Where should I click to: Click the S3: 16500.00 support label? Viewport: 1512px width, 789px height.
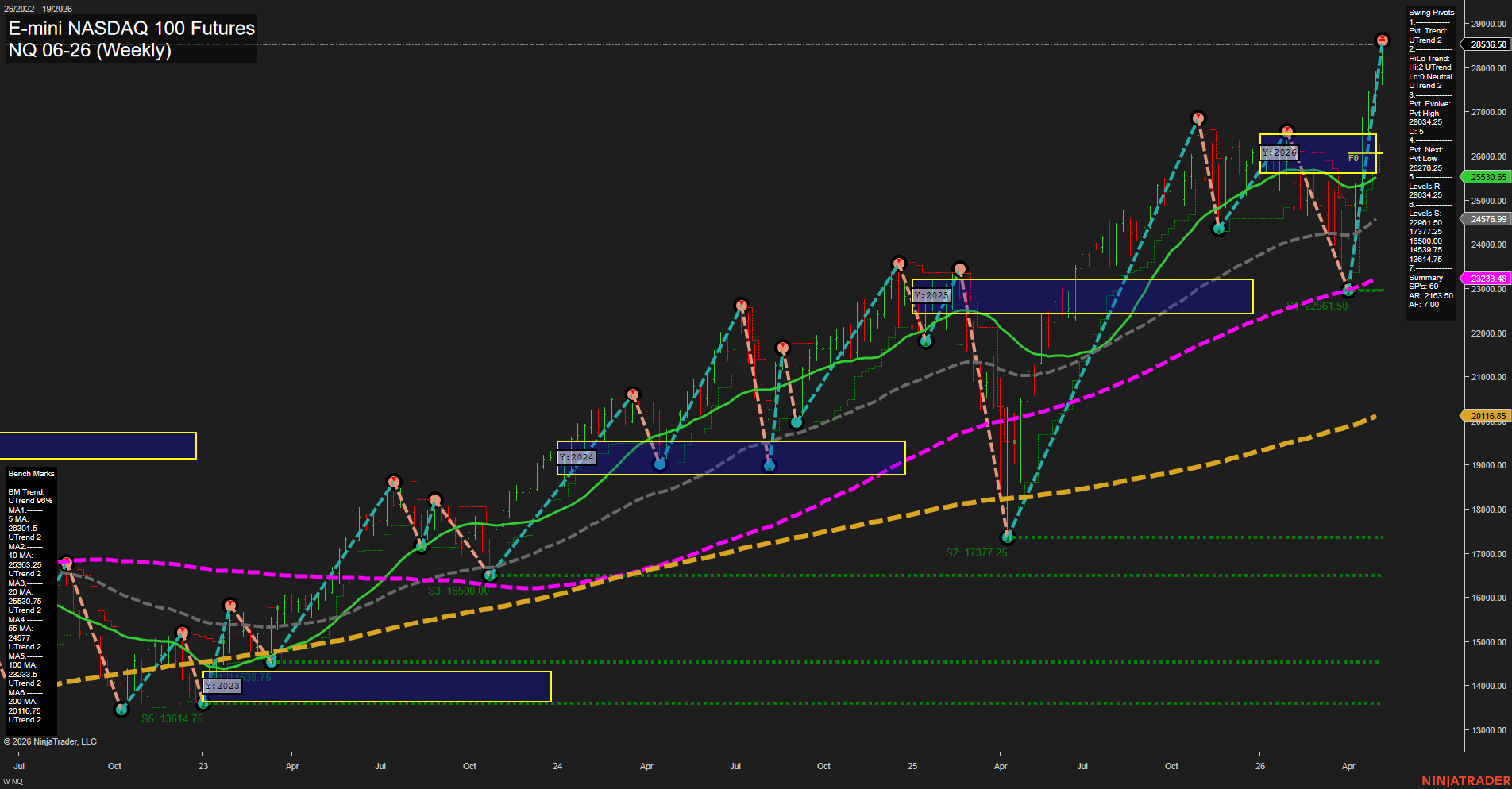tap(458, 591)
